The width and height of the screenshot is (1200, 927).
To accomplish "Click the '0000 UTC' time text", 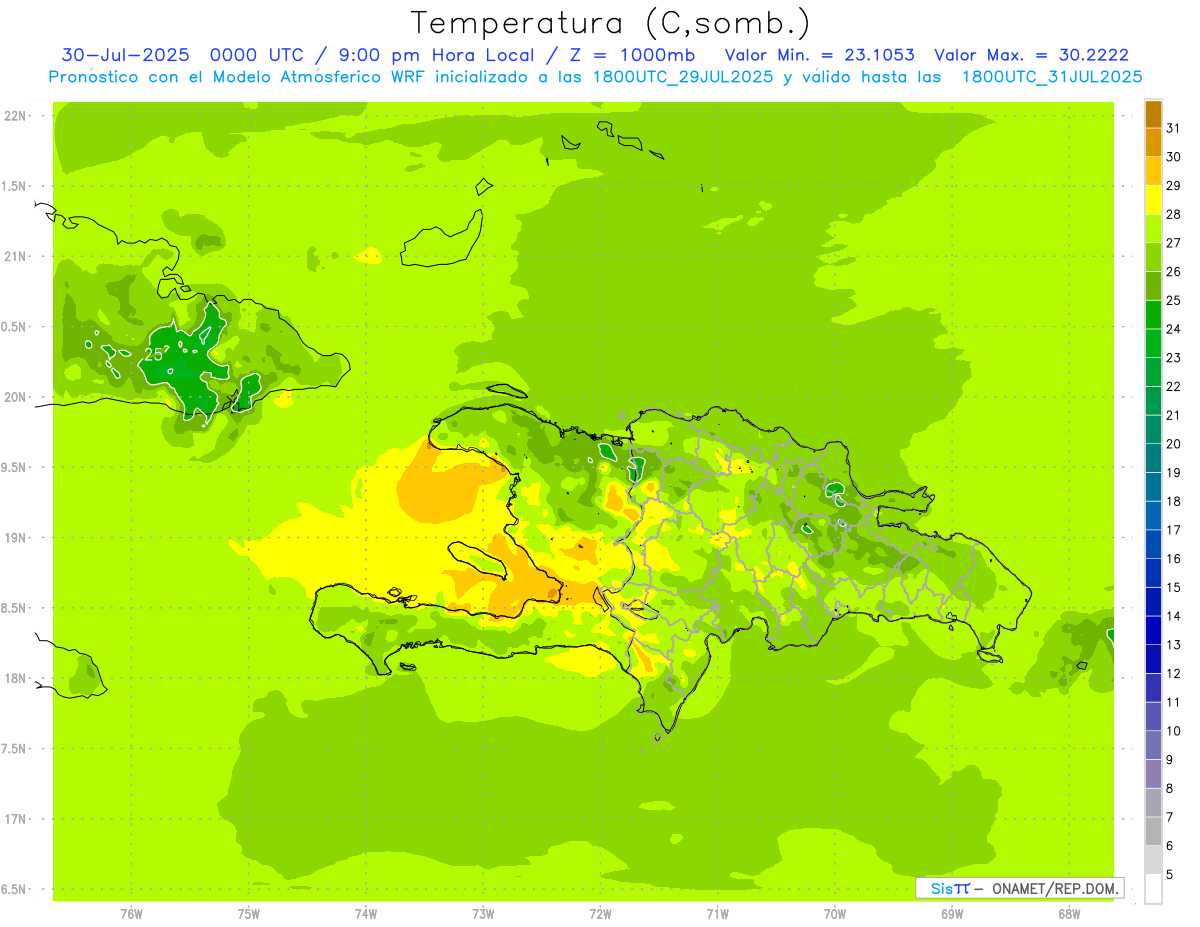I will [x=257, y=55].
